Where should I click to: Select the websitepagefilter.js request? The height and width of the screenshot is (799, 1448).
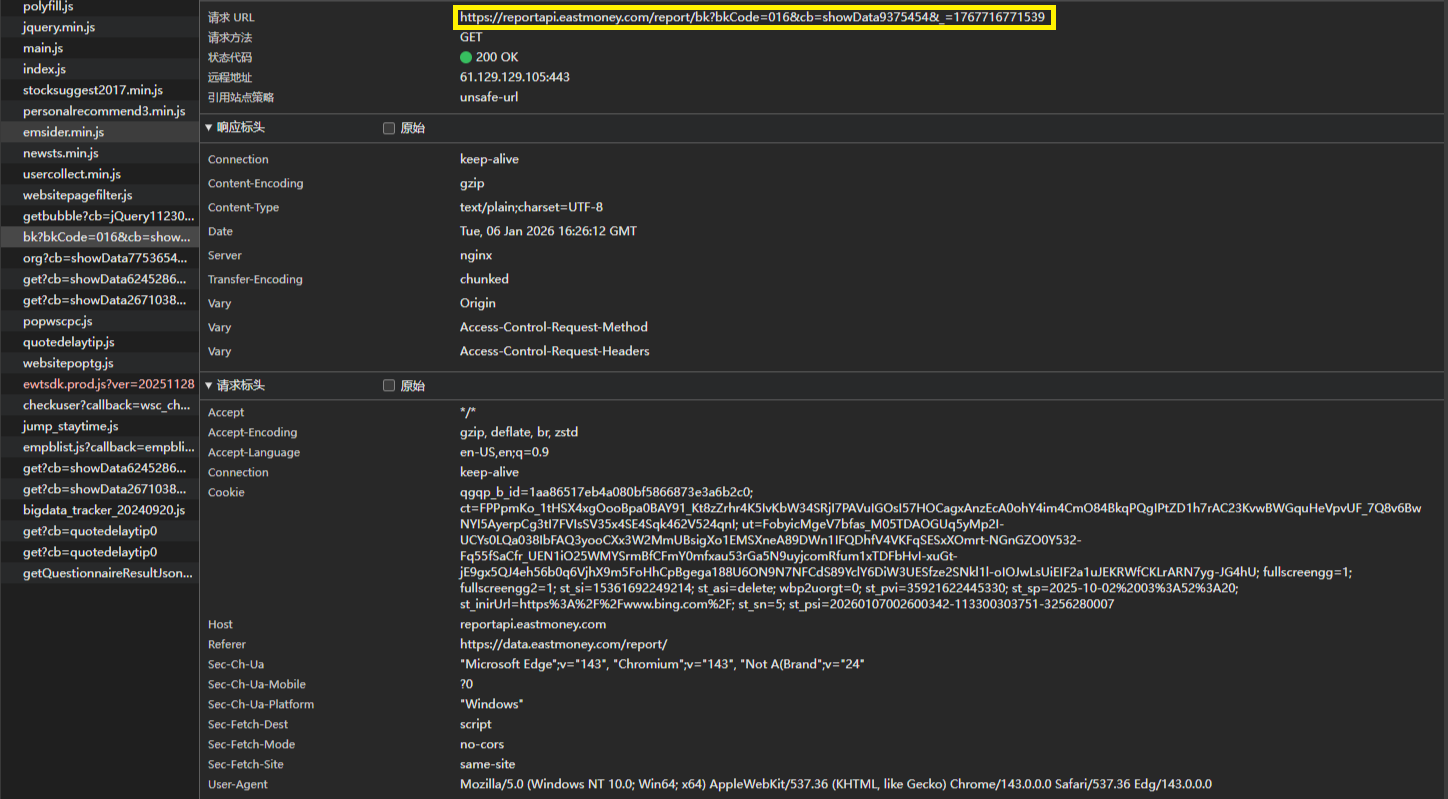[78, 195]
